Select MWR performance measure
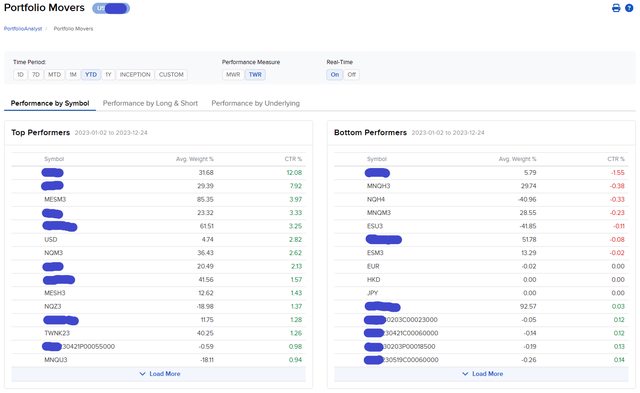 (x=233, y=75)
